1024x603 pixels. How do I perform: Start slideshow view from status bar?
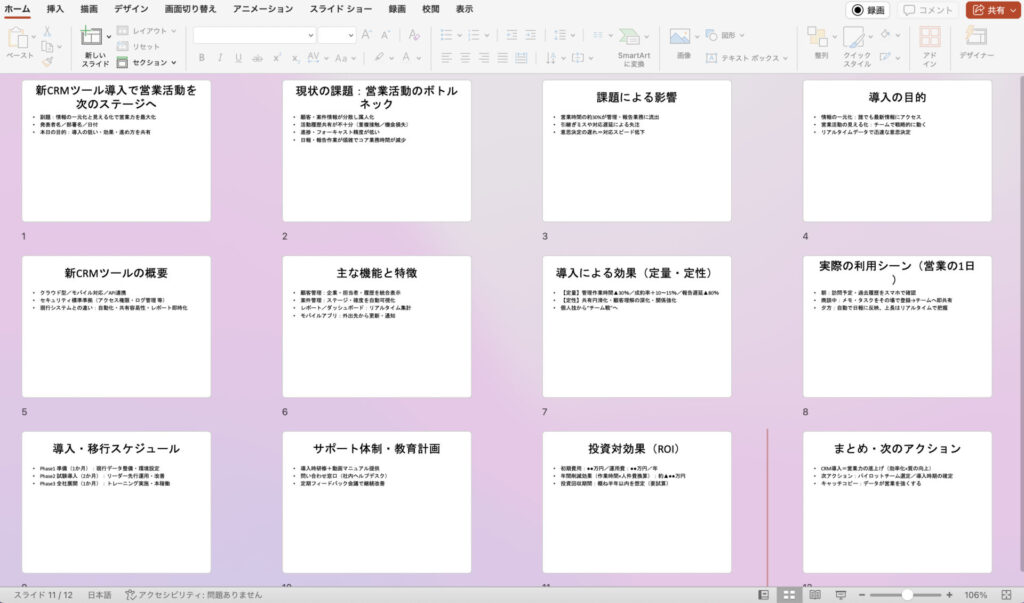pyautogui.click(x=839, y=594)
